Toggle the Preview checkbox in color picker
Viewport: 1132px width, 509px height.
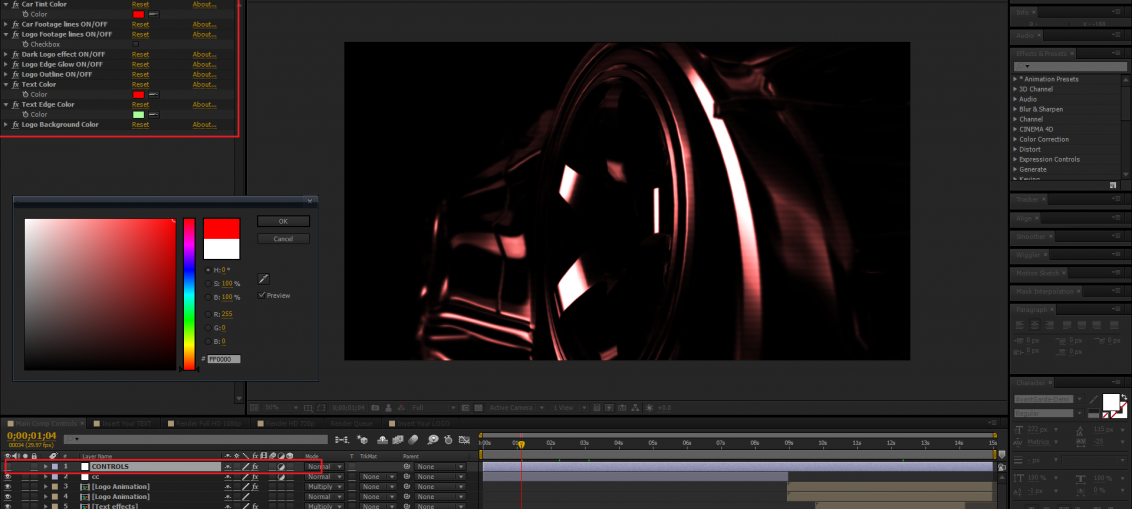point(262,295)
